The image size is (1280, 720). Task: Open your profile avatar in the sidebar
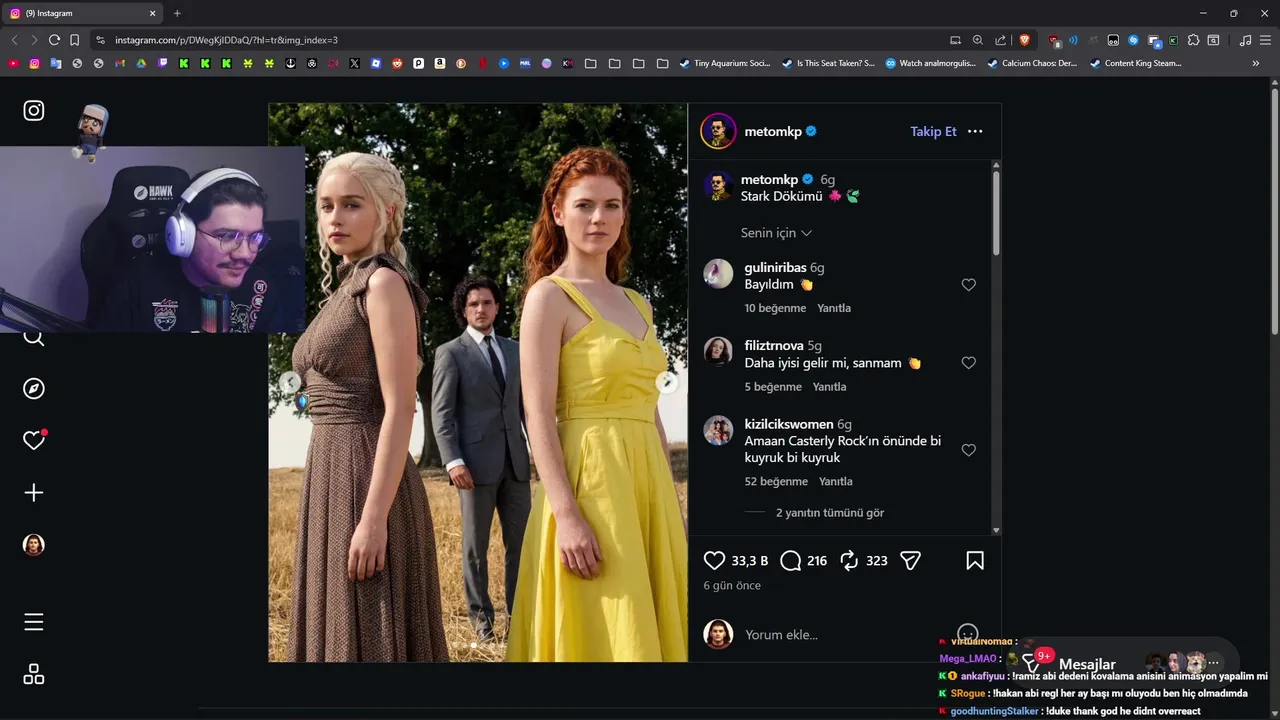pyautogui.click(x=34, y=545)
